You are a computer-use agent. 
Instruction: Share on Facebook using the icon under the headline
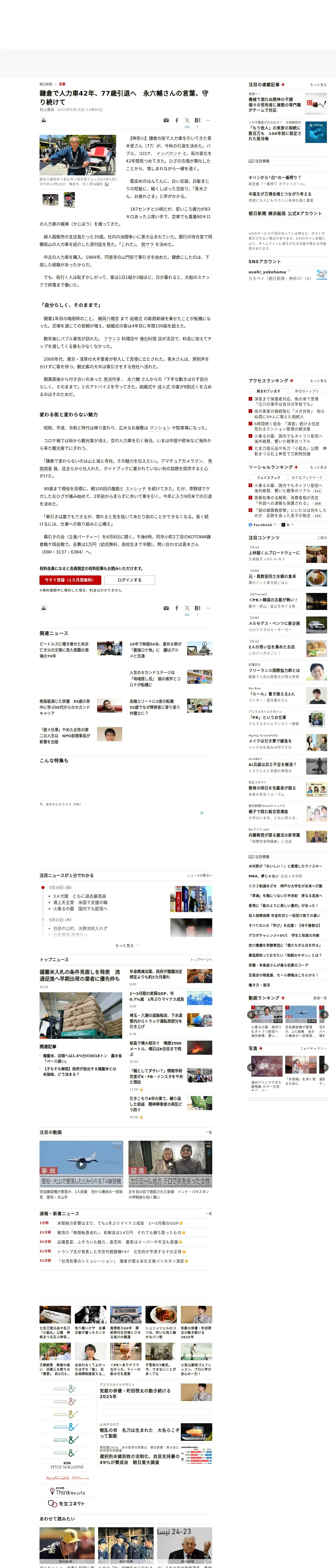pos(177,120)
